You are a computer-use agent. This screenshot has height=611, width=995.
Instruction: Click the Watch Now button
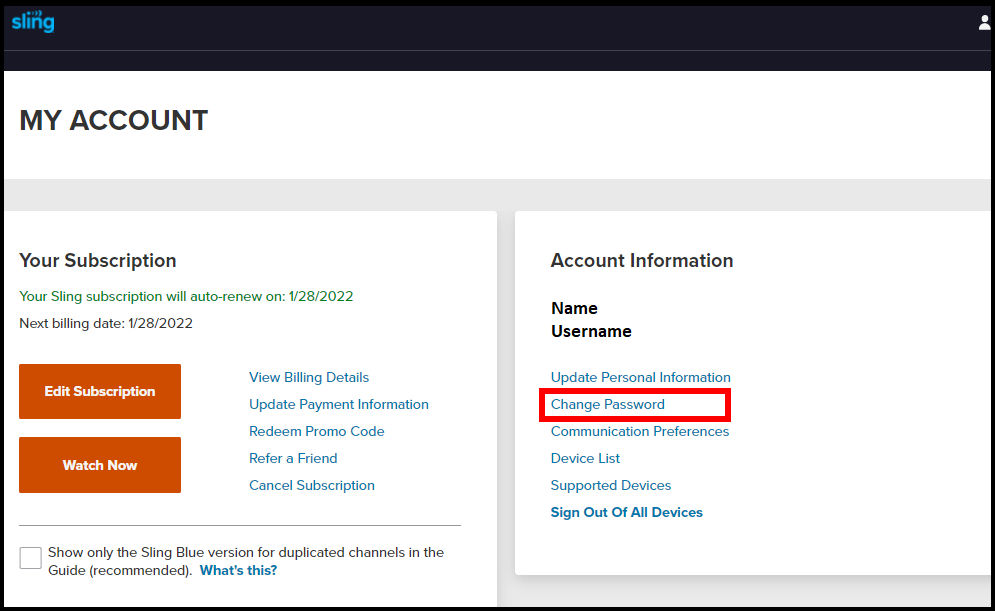100,465
